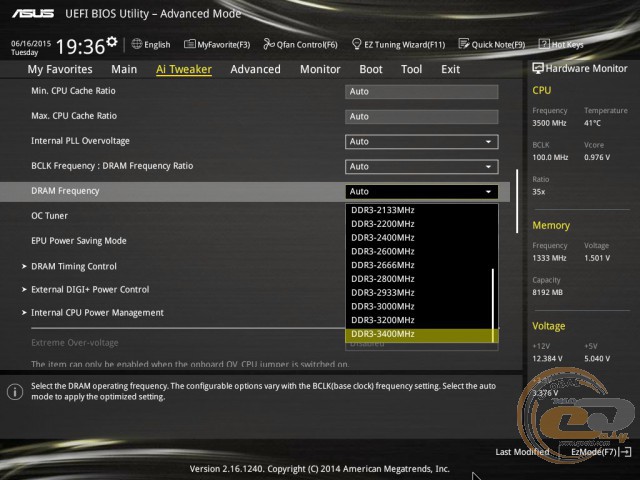The height and width of the screenshot is (480, 640).
Task: Click the main settings scrollbar
Action: (517, 201)
